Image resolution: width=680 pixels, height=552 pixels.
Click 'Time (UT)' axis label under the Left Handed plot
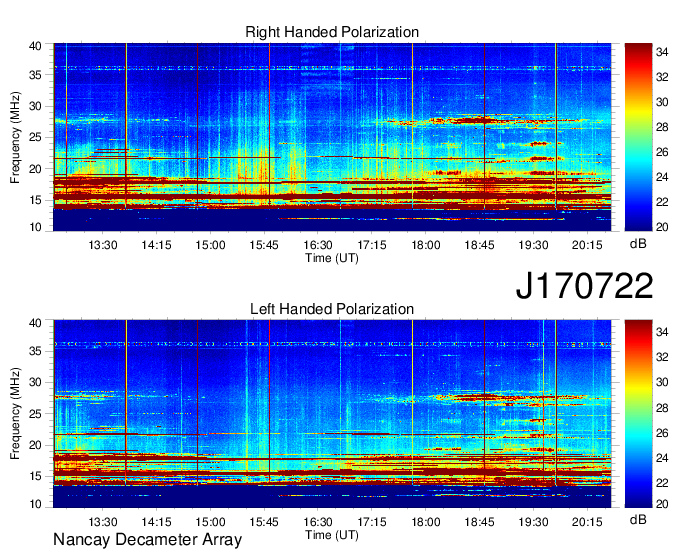(332, 535)
